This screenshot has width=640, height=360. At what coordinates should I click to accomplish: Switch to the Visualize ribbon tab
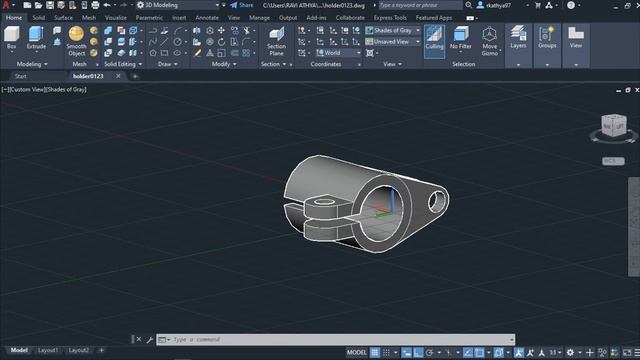(x=116, y=18)
